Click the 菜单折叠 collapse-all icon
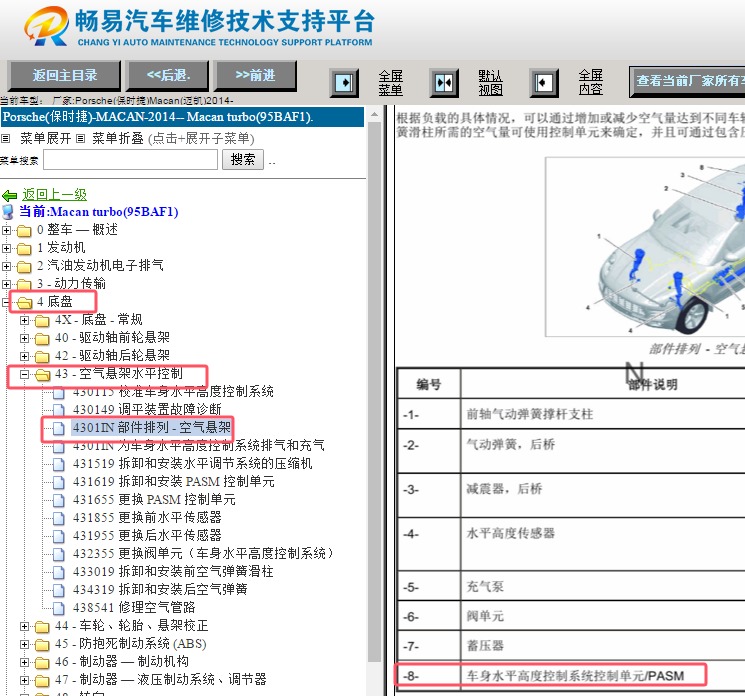The height and width of the screenshot is (696, 745). pos(81,139)
